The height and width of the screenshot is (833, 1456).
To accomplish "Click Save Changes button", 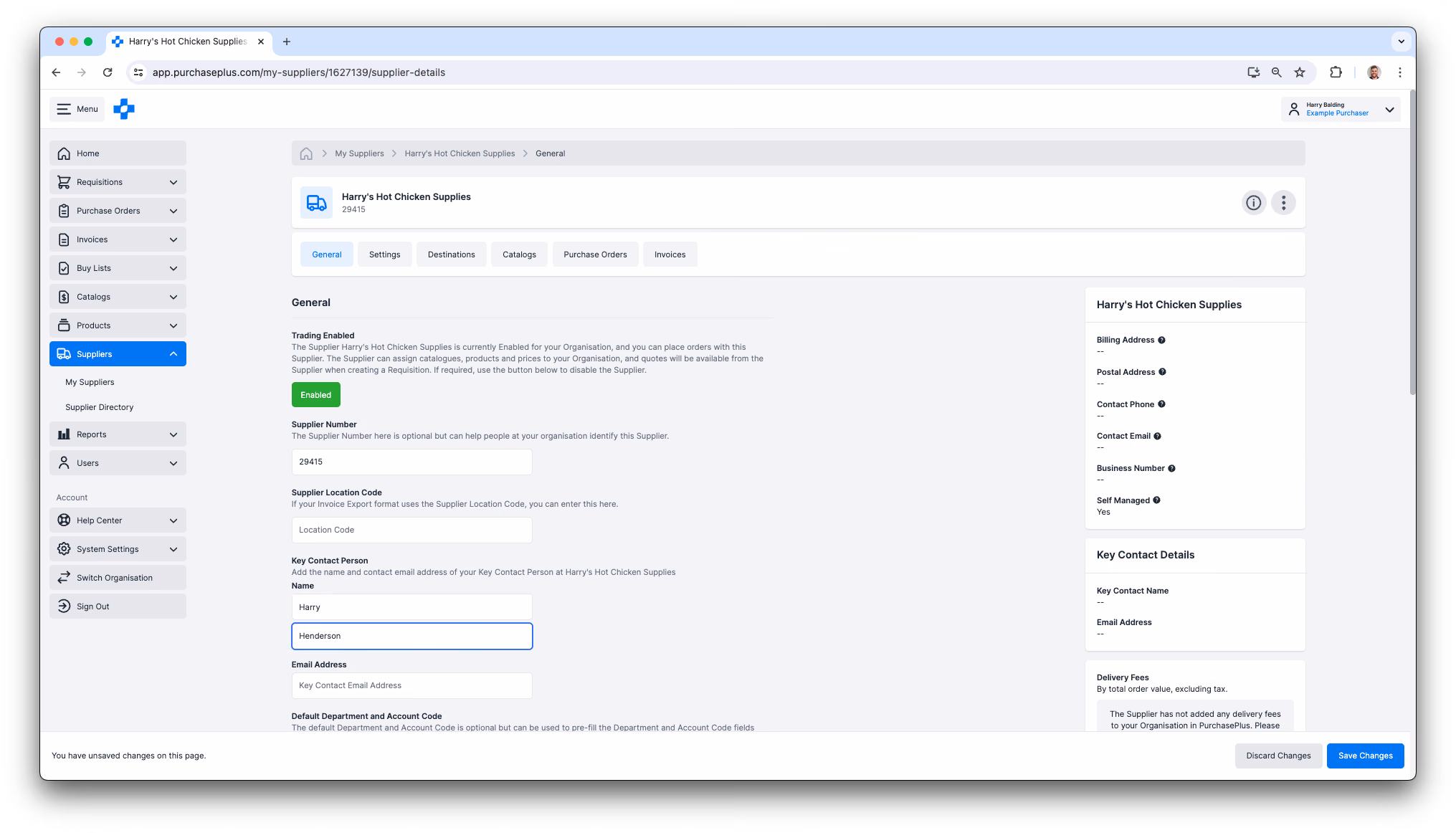I will [x=1366, y=756].
